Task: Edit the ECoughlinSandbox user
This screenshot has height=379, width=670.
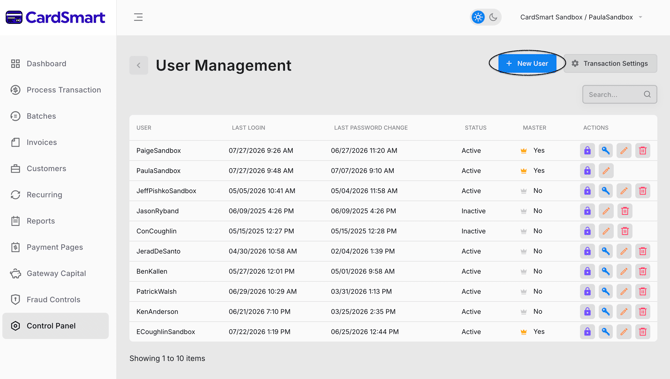Action: (x=624, y=331)
